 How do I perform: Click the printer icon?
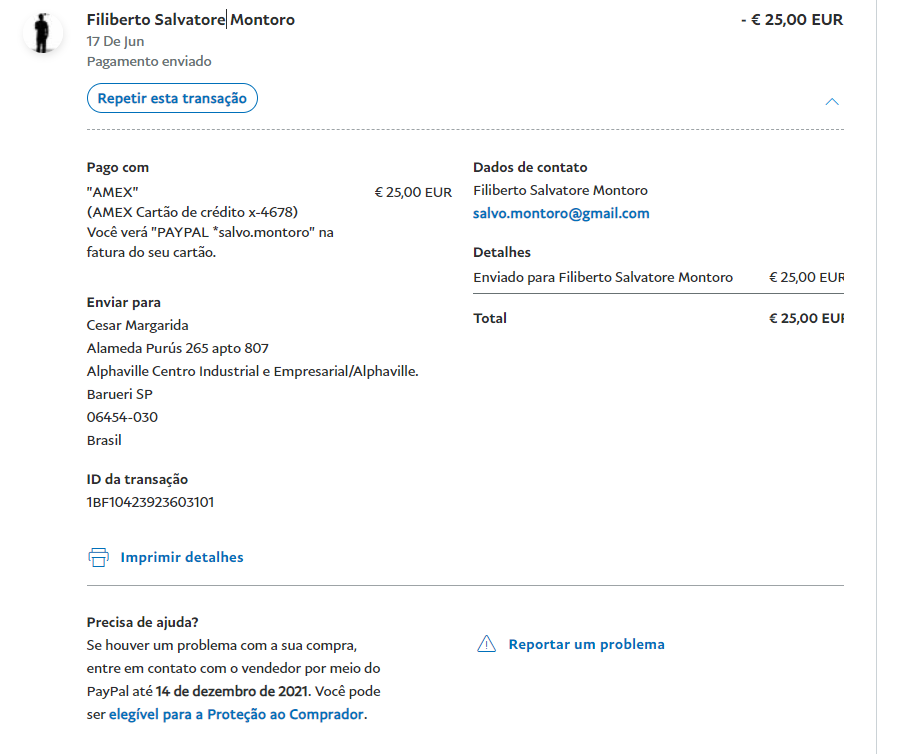pos(98,557)
